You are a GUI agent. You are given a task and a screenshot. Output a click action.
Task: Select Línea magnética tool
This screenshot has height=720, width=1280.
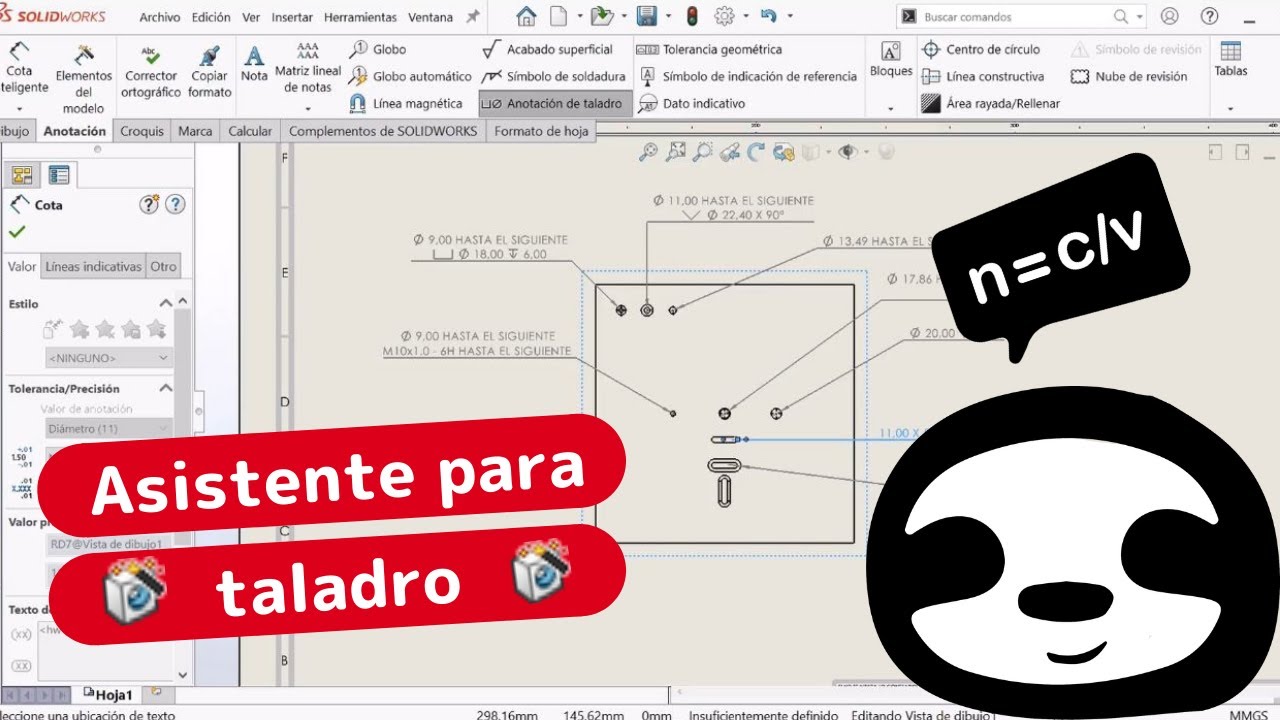[406, 103]
